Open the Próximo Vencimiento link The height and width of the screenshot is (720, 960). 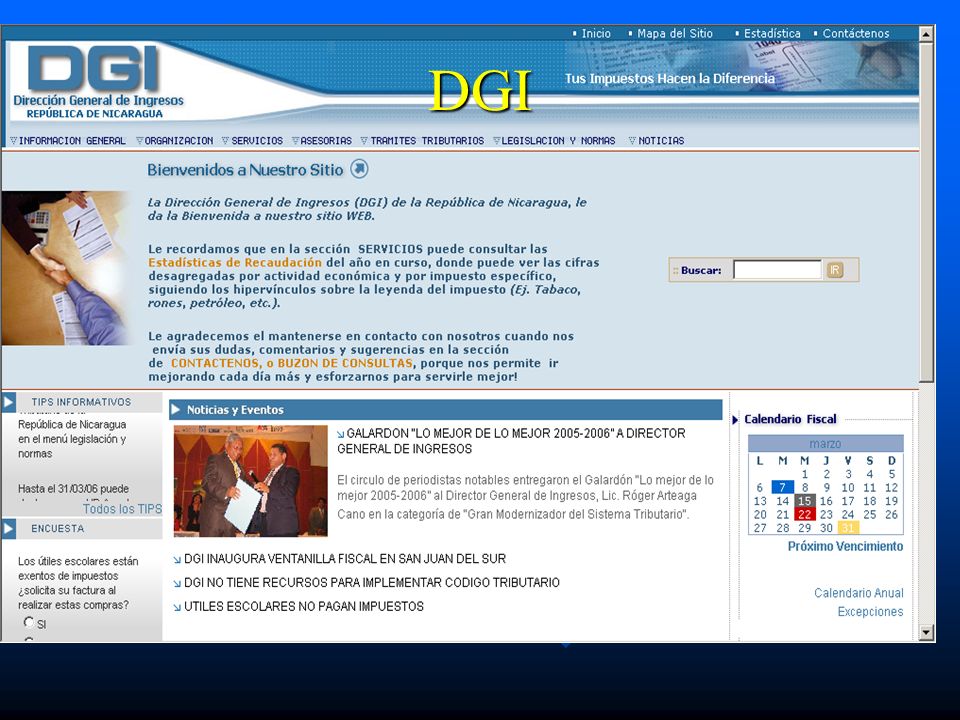coord(846,547)
